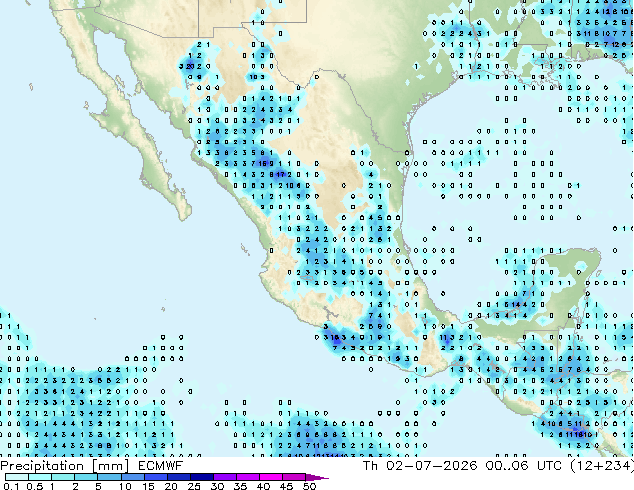Click the legend value label "50"
This screenshot has height=490, width=634.
[310, 486]
